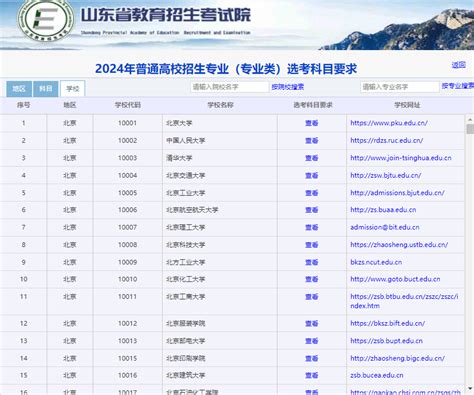Click the 地区 column header
The image size is (474, 395).
point(70,105)
